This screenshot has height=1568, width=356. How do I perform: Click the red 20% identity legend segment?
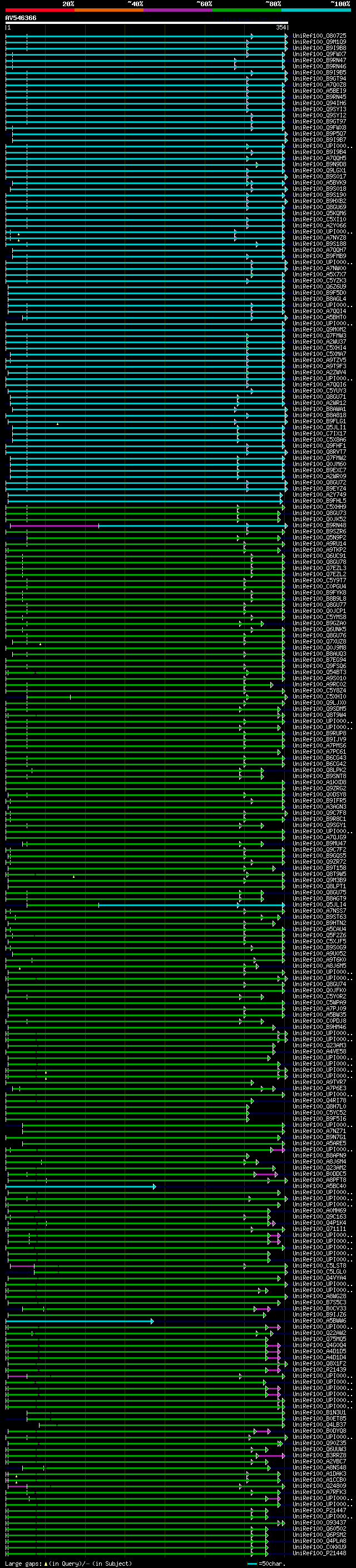tap(40, 10)
